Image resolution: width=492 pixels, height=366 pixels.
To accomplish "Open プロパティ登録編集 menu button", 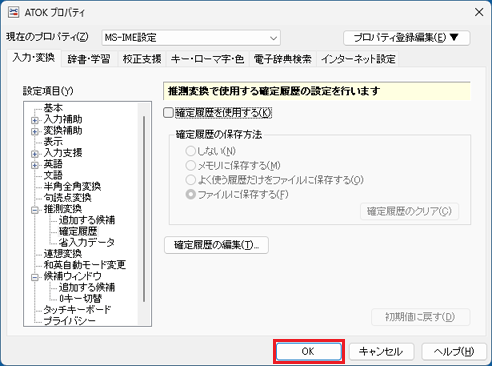I will tap(407, 38).
